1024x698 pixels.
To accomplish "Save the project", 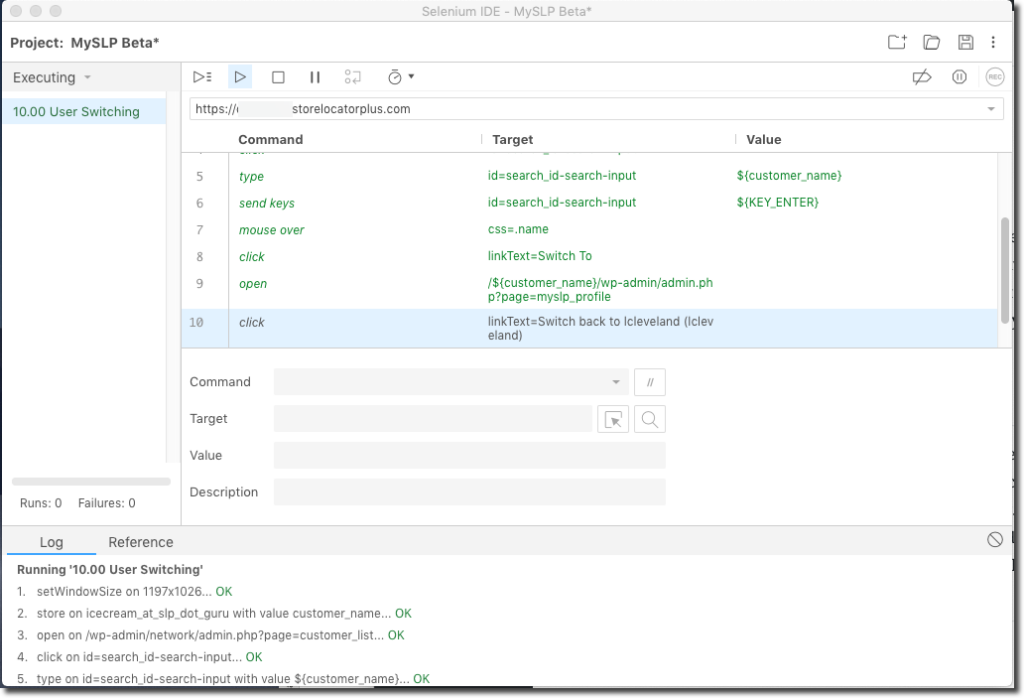I will coord(965,42).
